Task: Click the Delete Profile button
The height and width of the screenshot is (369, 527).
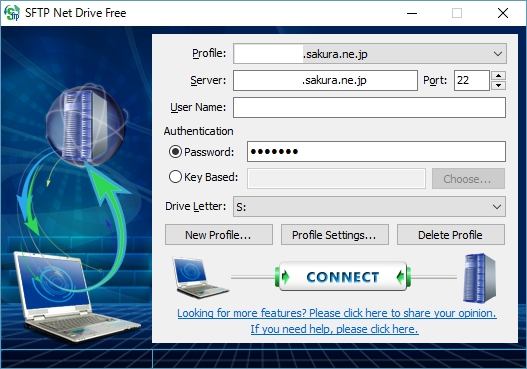Action: point(451,235)
